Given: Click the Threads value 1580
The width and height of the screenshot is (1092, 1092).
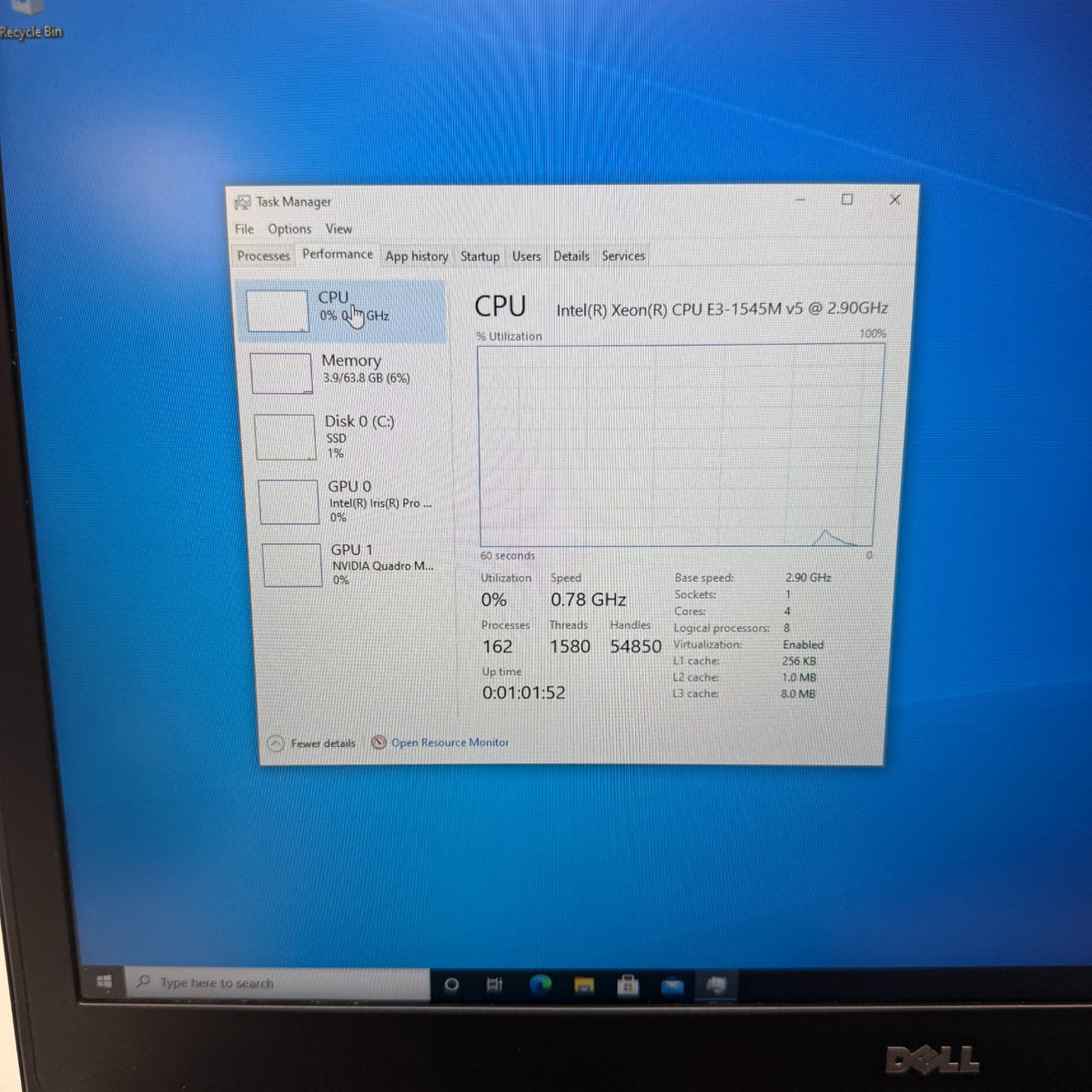Looking at the screenshot, I should tap(570, 646).
